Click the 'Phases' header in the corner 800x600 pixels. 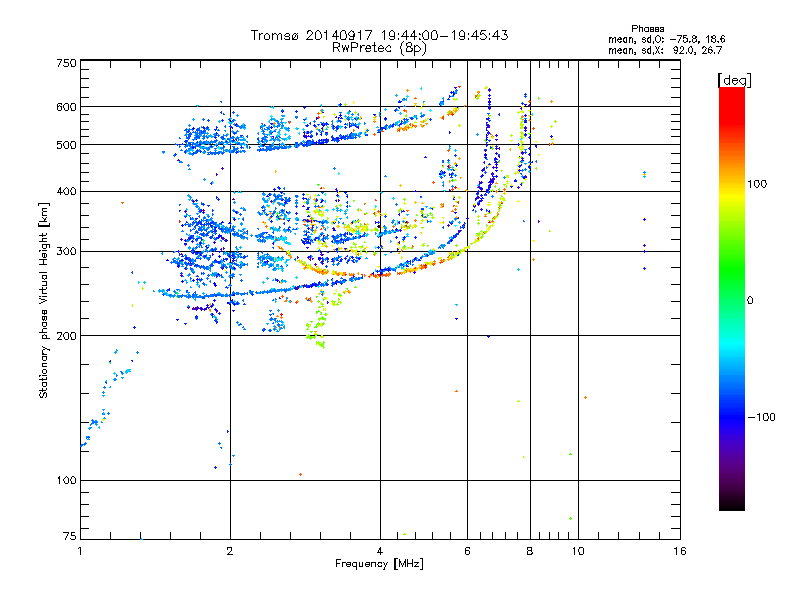pos(647,29)
